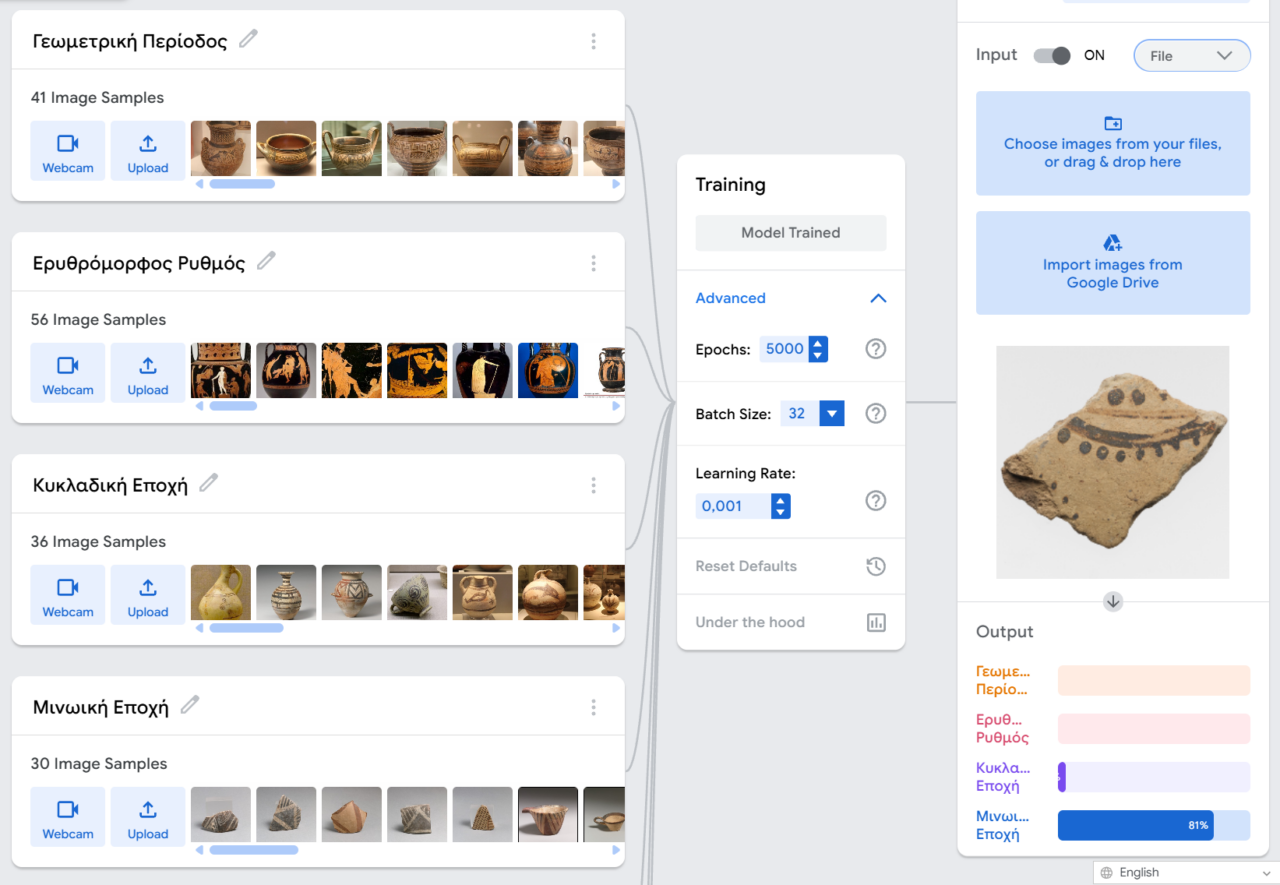The image size is (1280, 885).
Task: Click the Reset Defaults history icon
Action: click(x=875, y=566)
